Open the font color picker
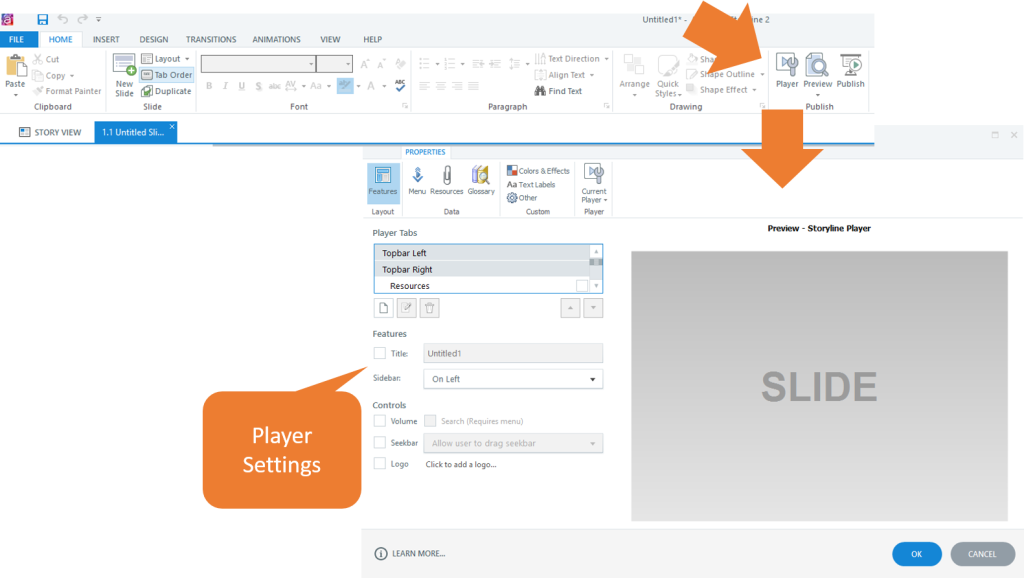This screenshot has height=578, width=1024. [x=371, y=86]
